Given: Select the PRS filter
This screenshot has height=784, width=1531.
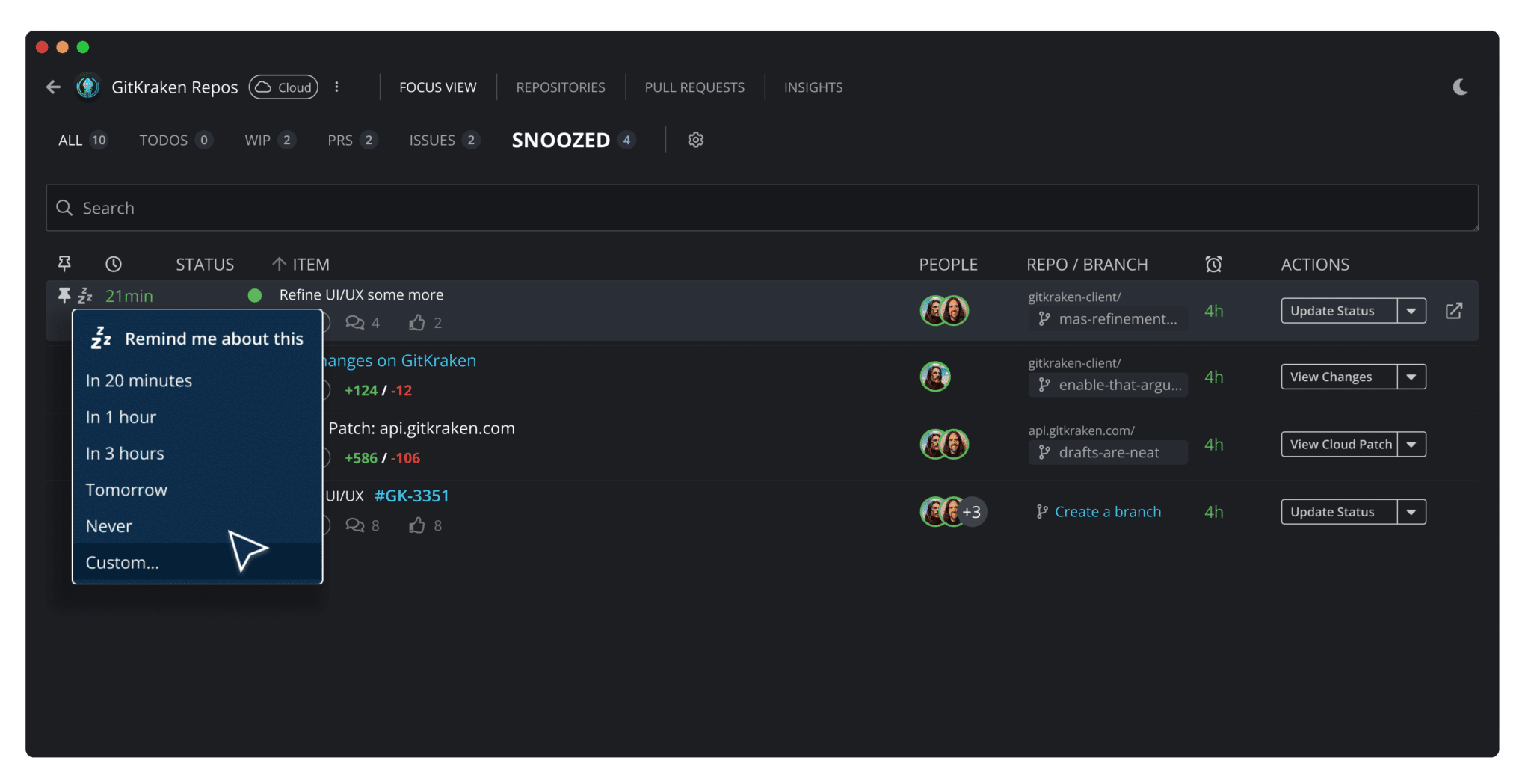Looking at the screenshot, I should pos(352,141).
